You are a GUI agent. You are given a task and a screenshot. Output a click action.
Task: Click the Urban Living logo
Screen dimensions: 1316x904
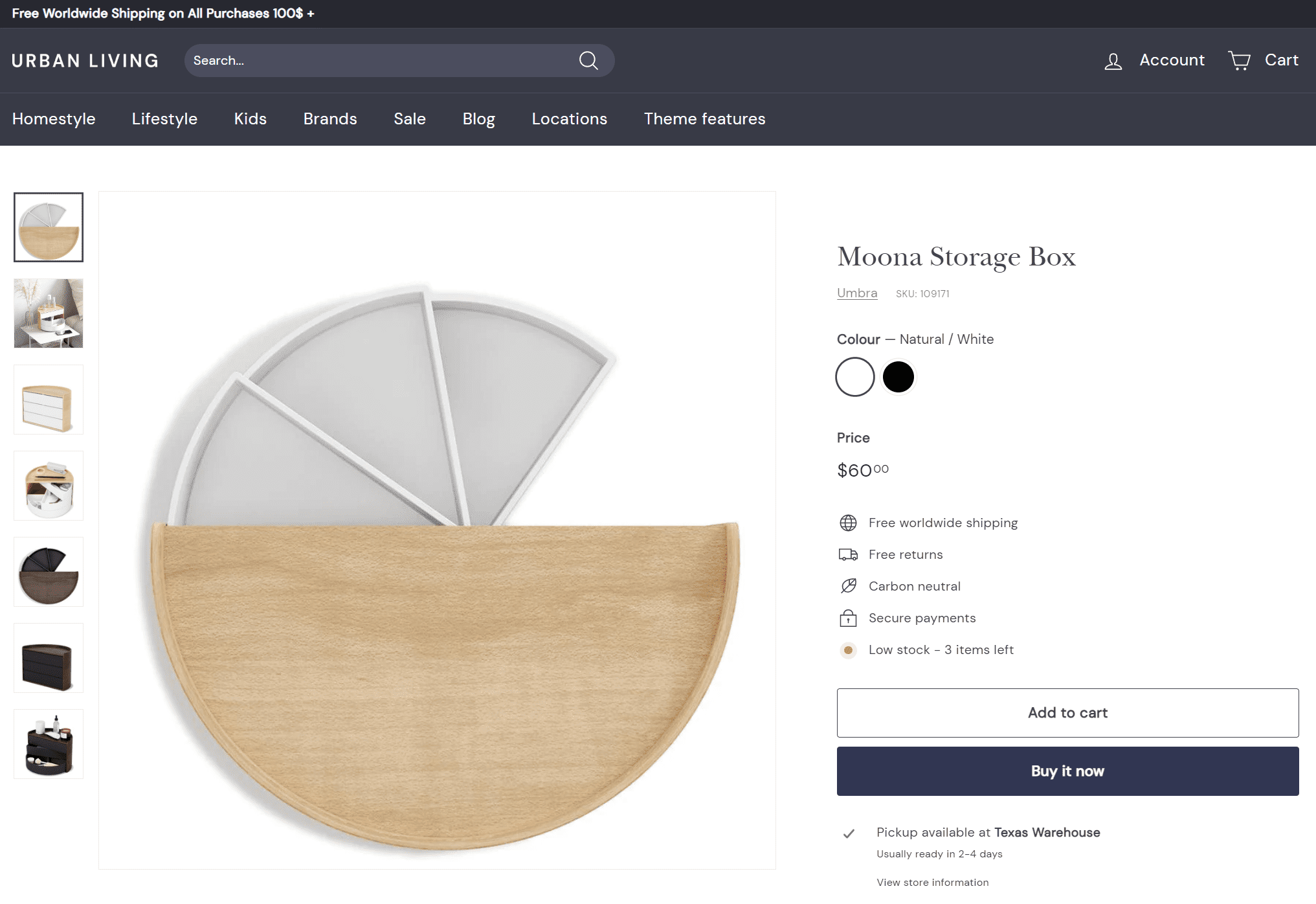84,60
